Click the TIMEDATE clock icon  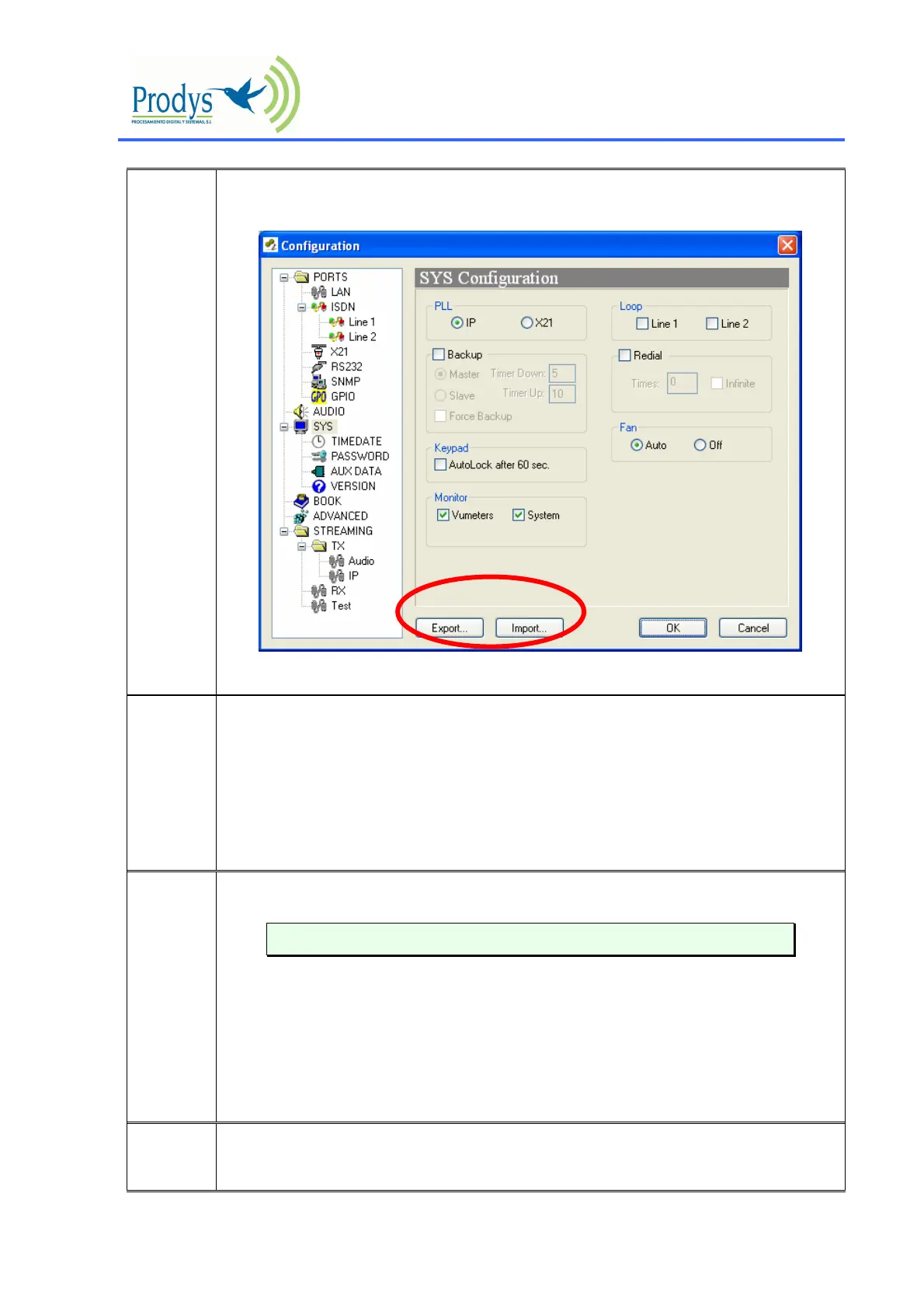[x=318, y=441]
